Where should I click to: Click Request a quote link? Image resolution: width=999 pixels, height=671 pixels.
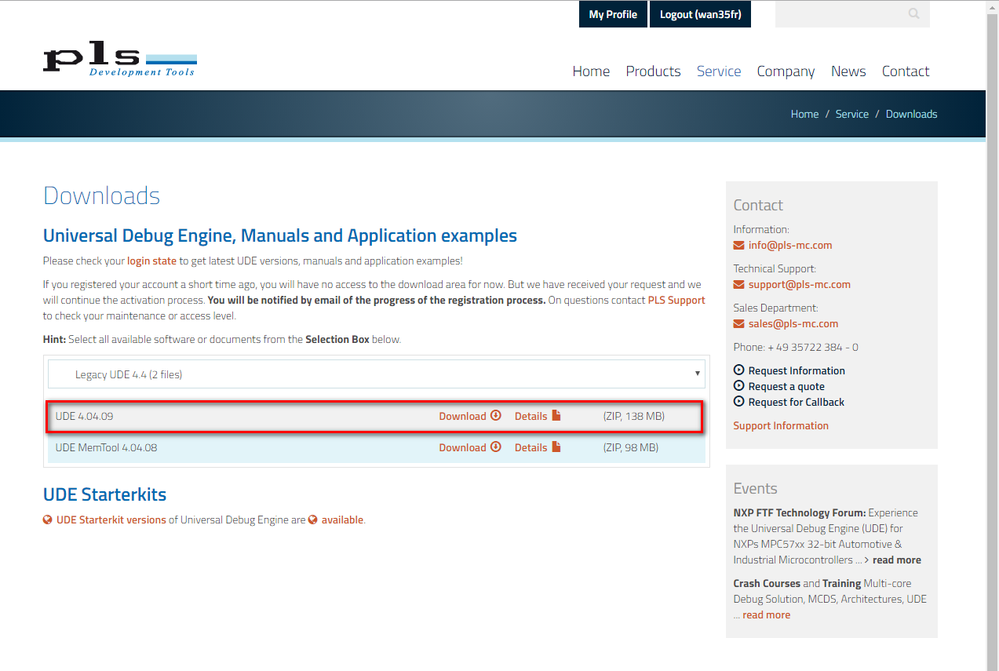pos(786,387)
